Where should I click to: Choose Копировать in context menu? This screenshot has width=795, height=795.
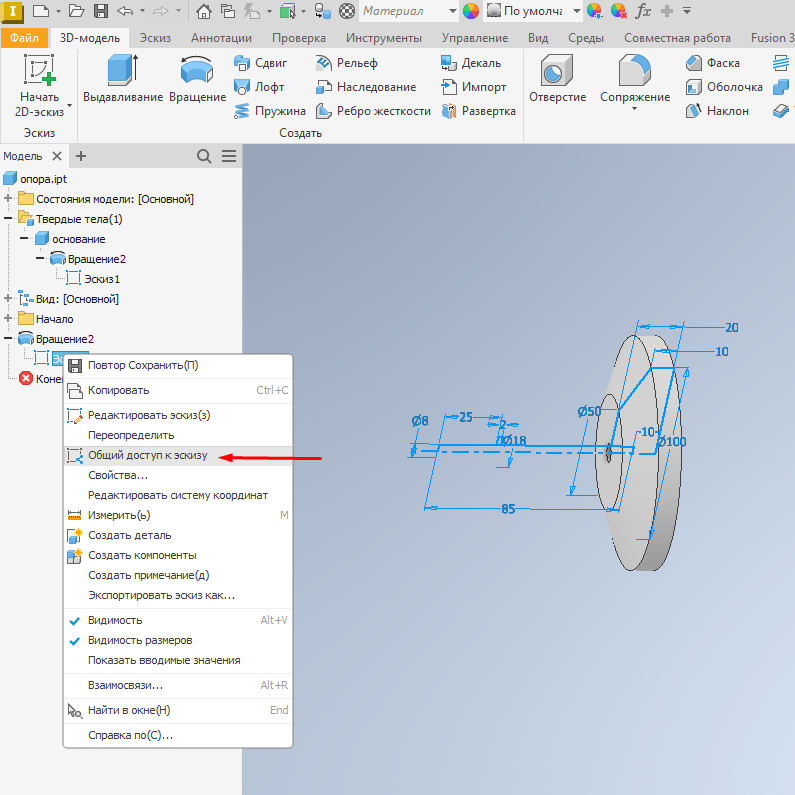pos(177,390)
